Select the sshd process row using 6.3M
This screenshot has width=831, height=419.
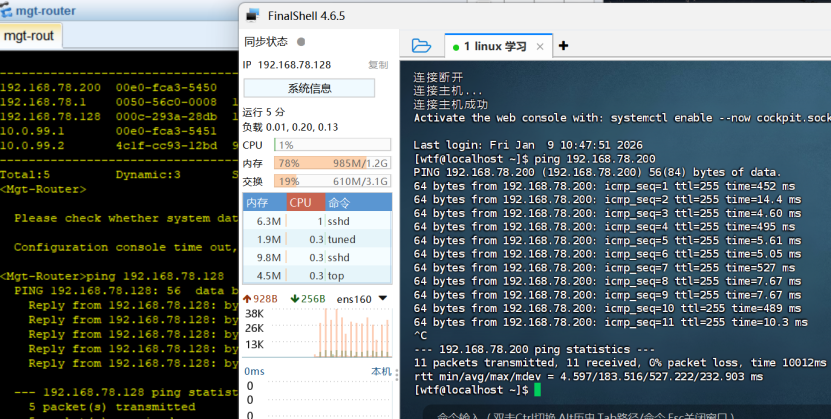click(x=317, y=221)
